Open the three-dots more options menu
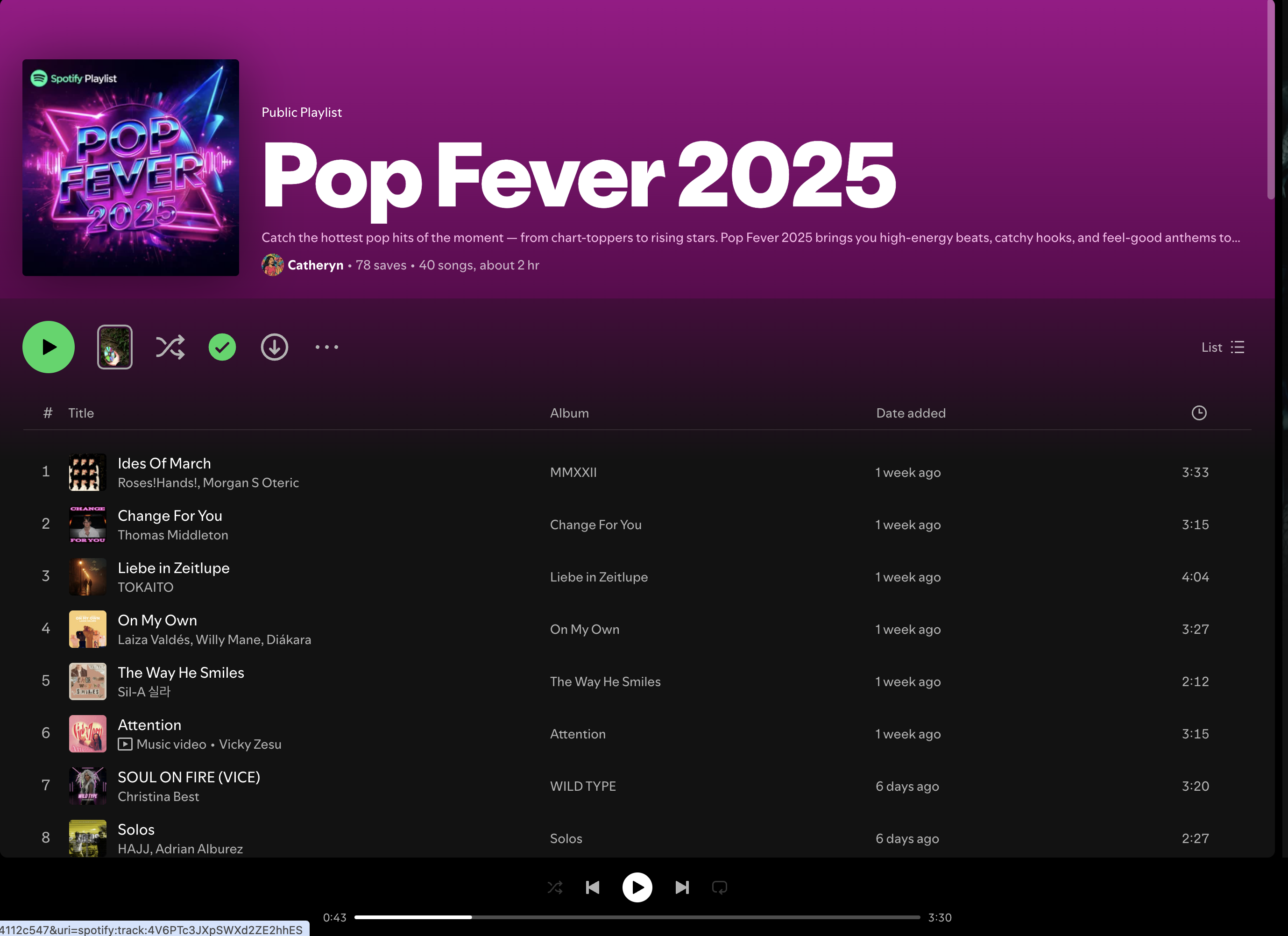 pos(326,347)
